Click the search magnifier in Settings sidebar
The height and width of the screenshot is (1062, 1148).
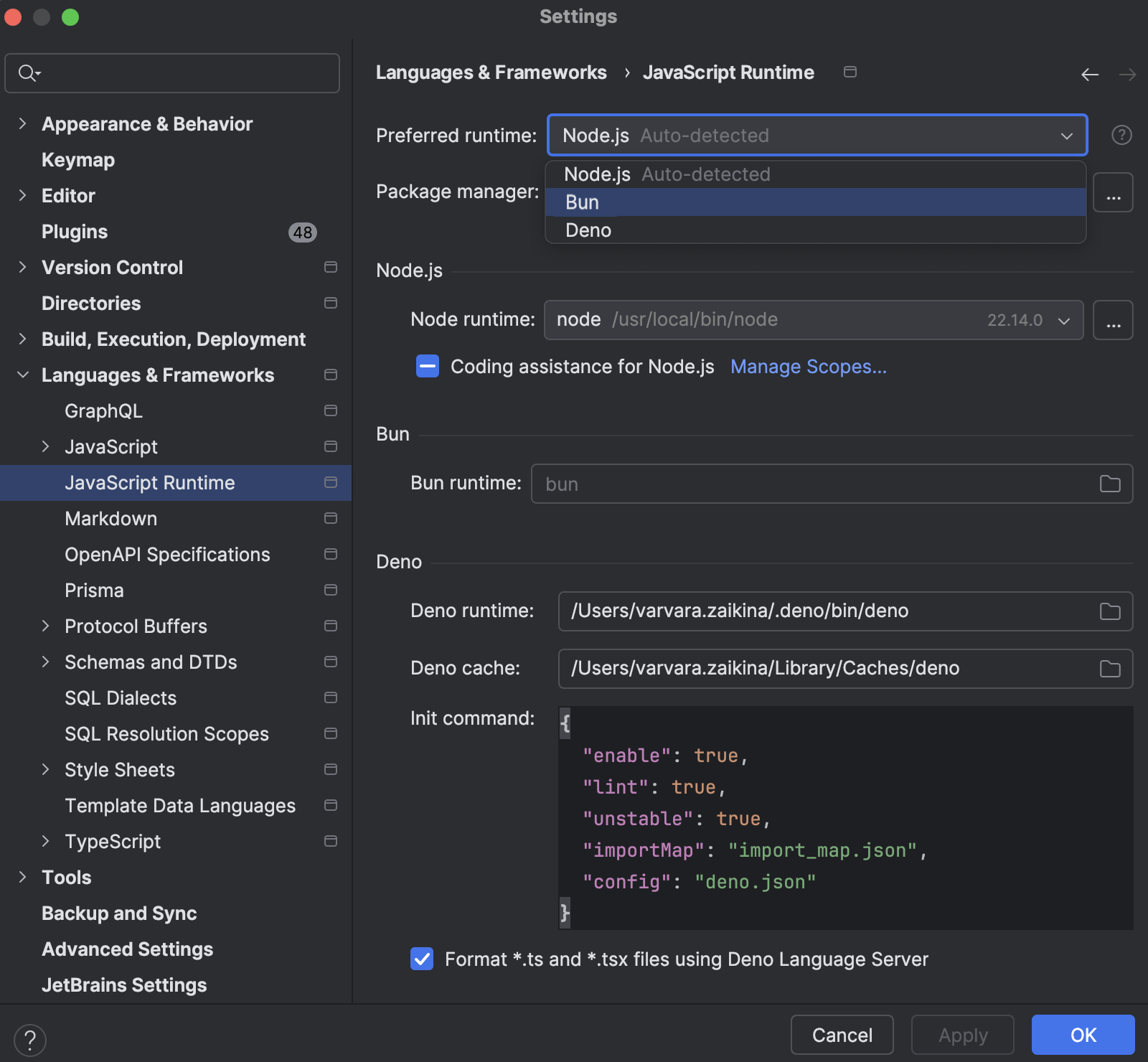(x=27, y=72)
